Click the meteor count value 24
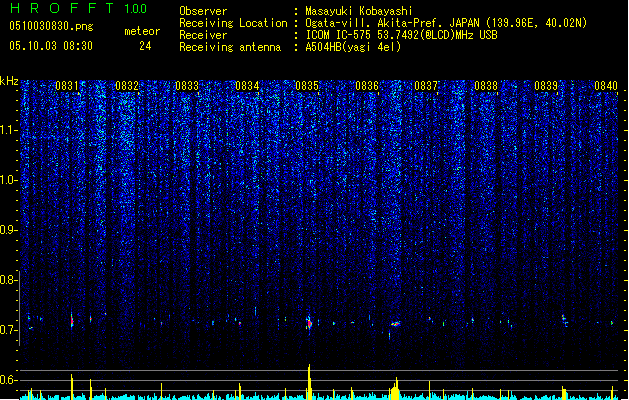 tap(145, 46)
